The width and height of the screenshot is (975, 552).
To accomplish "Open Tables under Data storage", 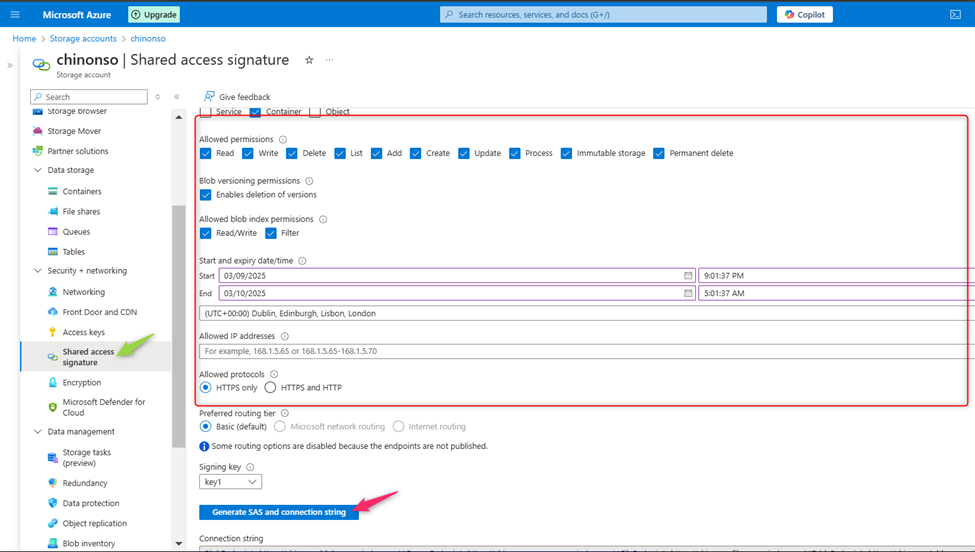I will point(73,252).
